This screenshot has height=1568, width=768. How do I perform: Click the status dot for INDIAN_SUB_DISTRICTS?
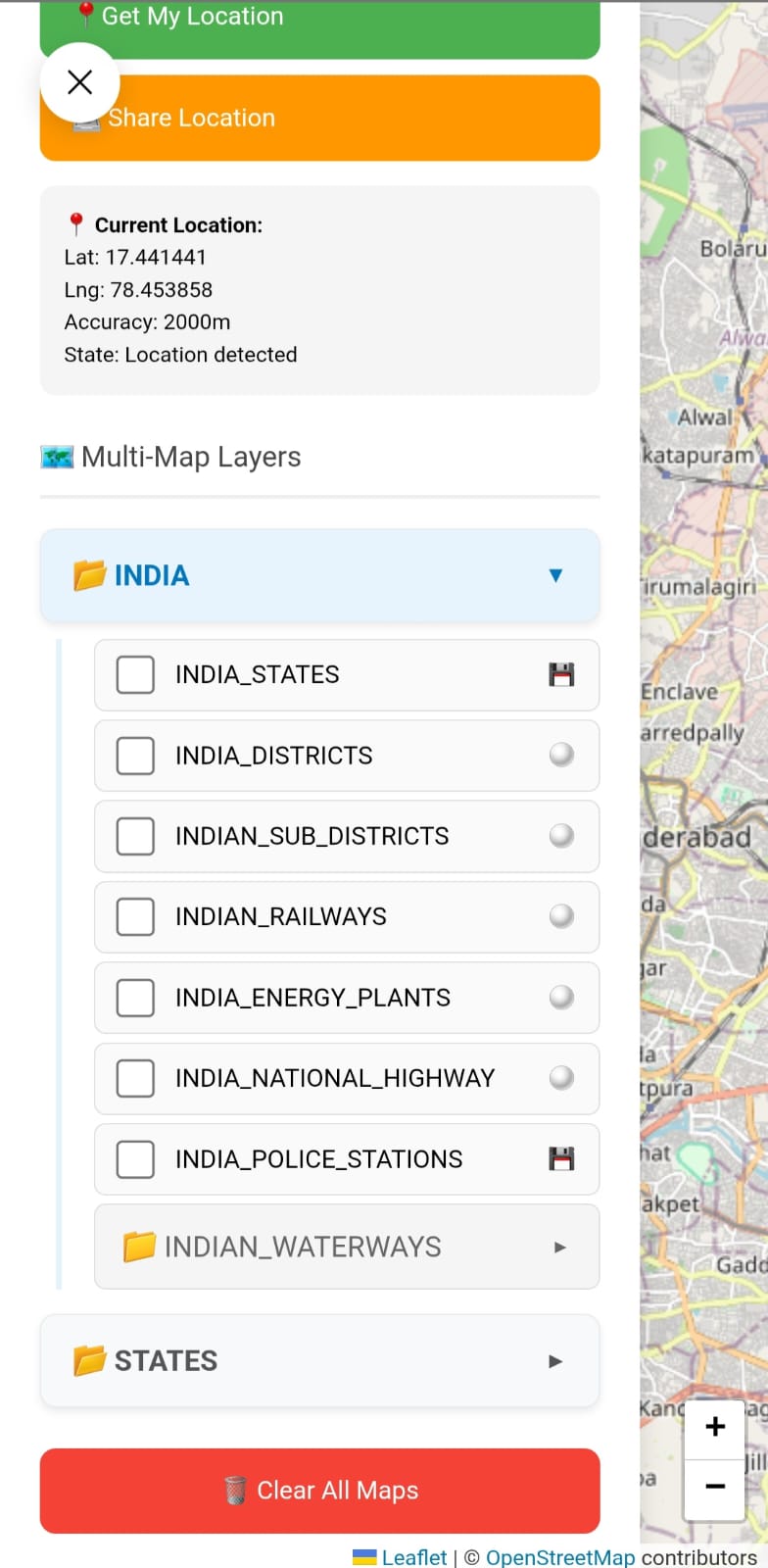click(x=561, y=836)
